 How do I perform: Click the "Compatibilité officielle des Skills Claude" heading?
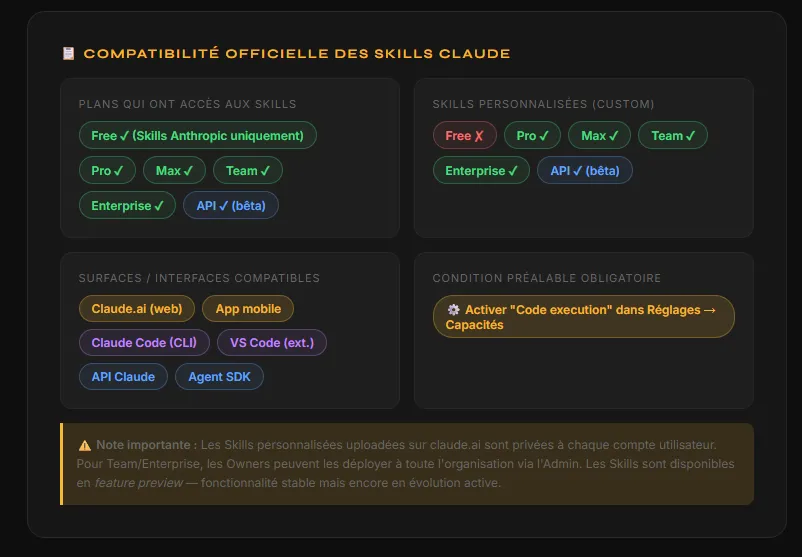click(x=296, y=53)
